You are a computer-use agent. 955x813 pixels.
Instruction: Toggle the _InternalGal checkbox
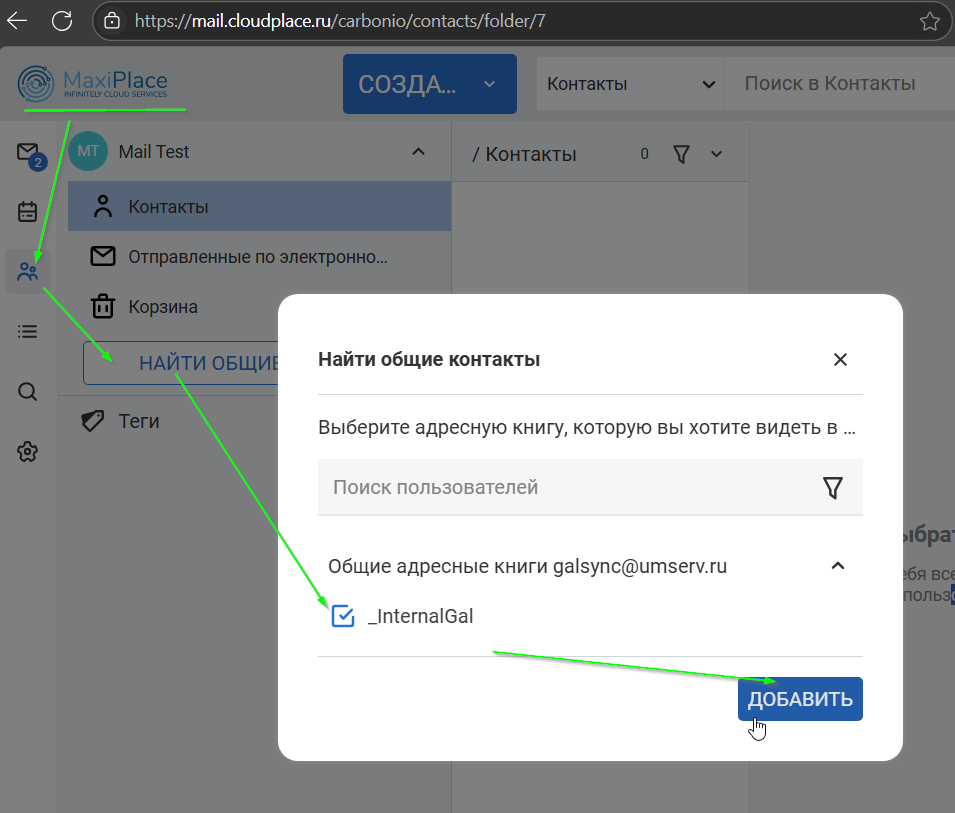pyautogui.click(x=343, y=617)
